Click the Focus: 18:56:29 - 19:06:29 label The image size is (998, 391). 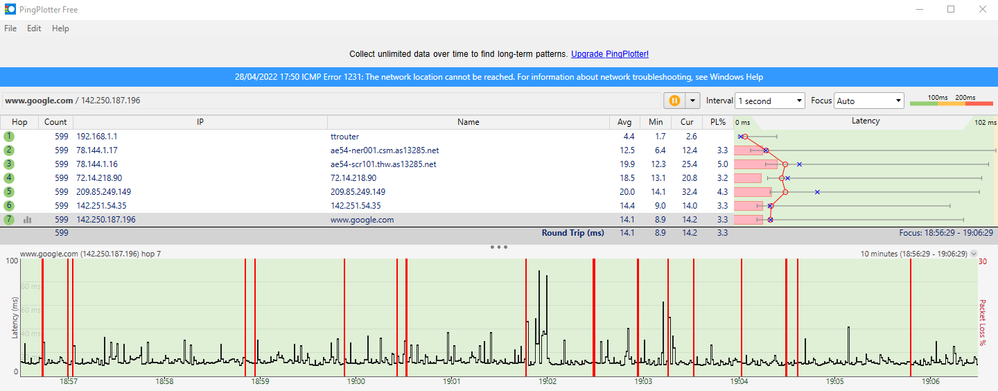tap(946, 234)
